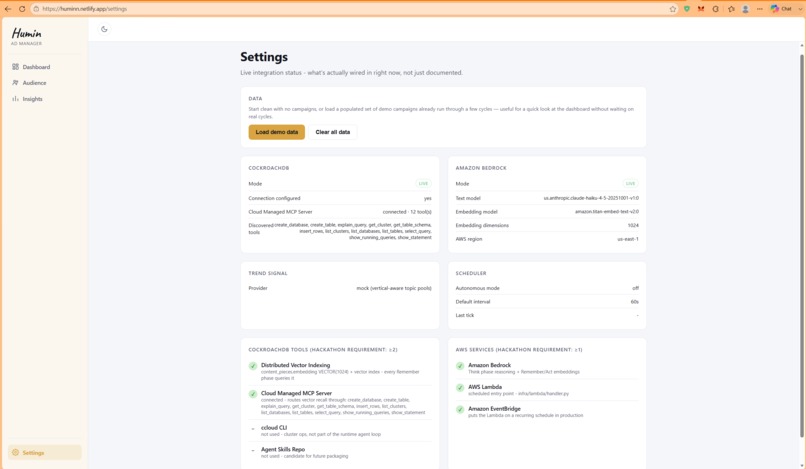
Task: Click the browser address bar URL
Action: coord(84,9)
